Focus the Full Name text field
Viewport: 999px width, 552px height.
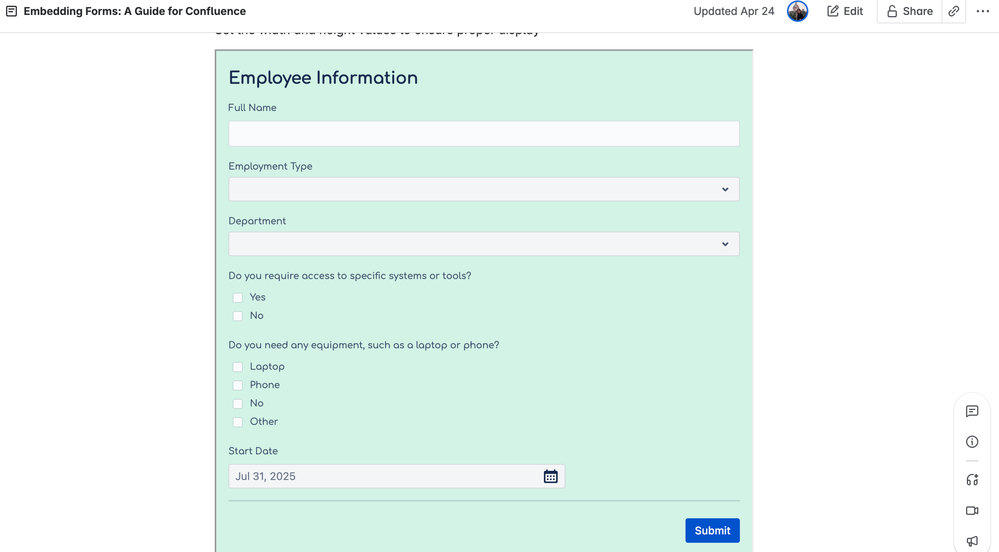[x=484, y=134]
